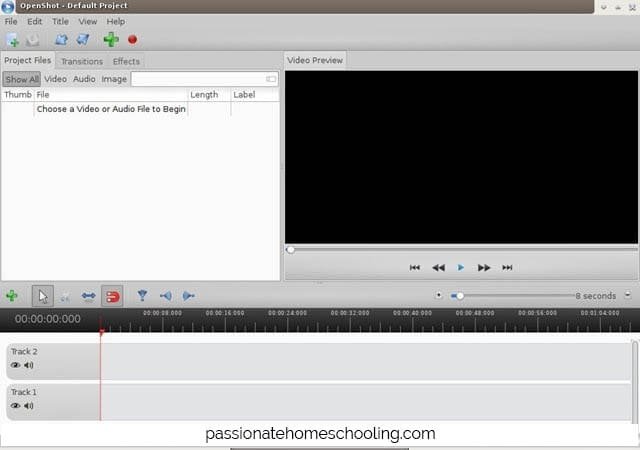640x450 pixels.
Task: Open the View menu
Action: pyautogui.click(x=88, y=21)
